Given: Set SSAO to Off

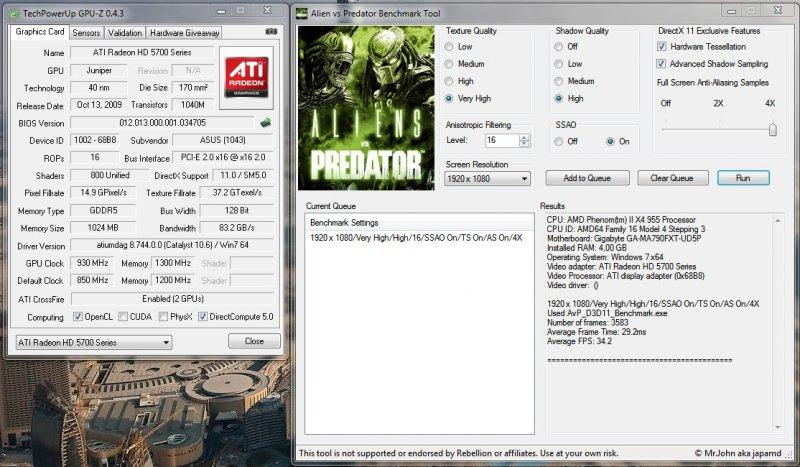Looking at the screenshot, I should pos(559,141).
